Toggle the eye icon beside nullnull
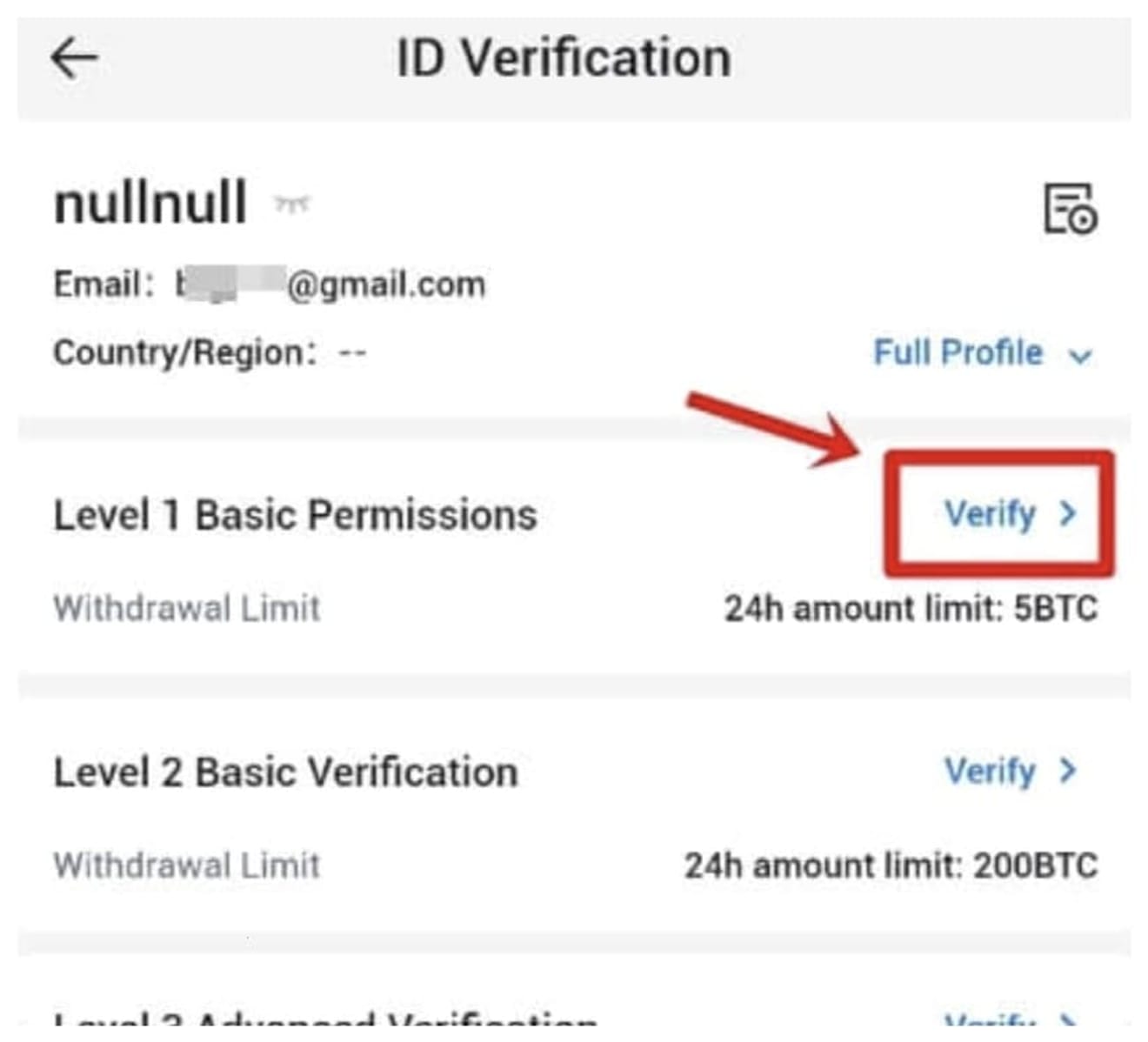The image size is (1148, 1042). coord(292,204)
